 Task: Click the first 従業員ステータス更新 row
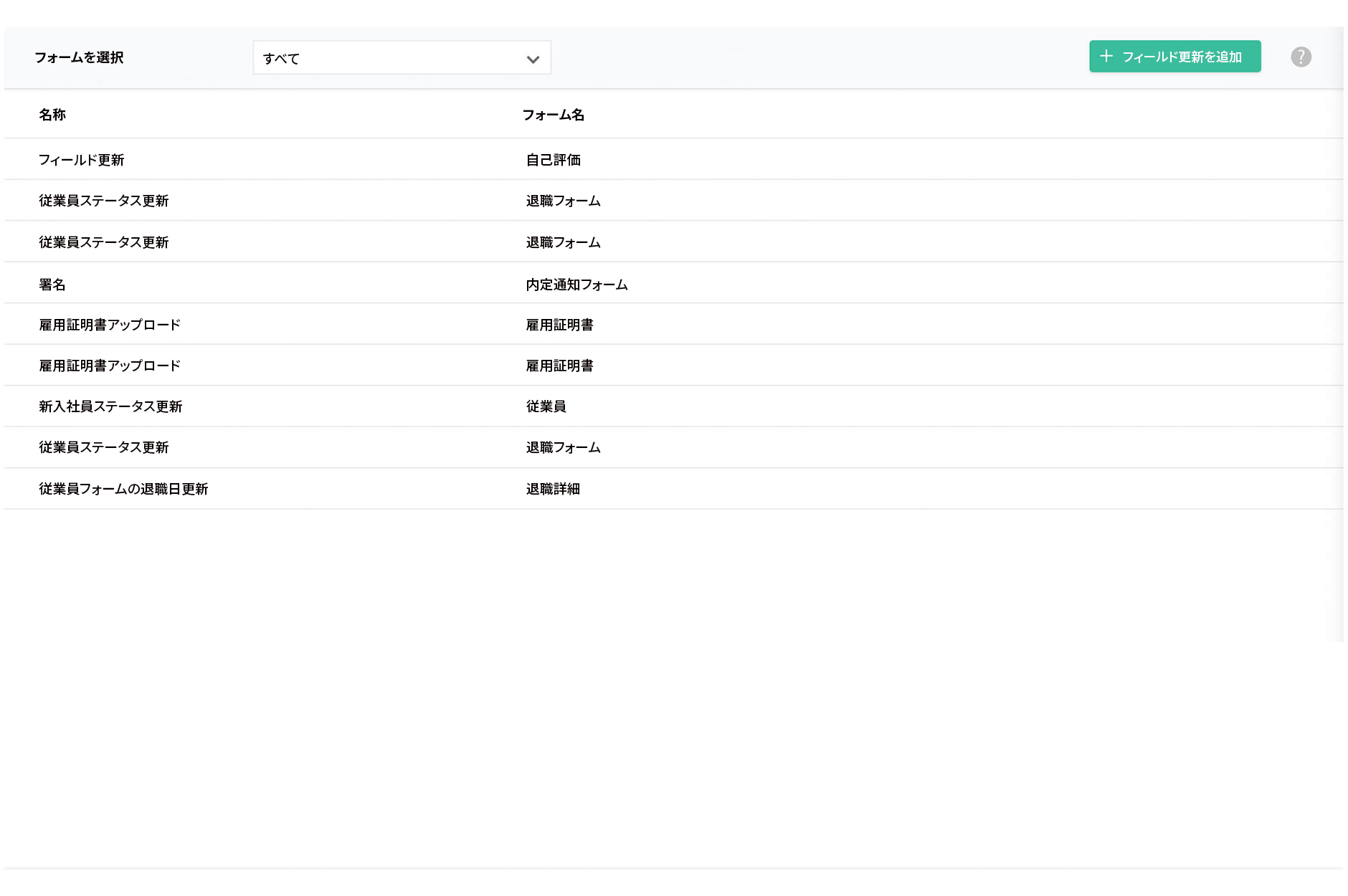pos(104,201)
